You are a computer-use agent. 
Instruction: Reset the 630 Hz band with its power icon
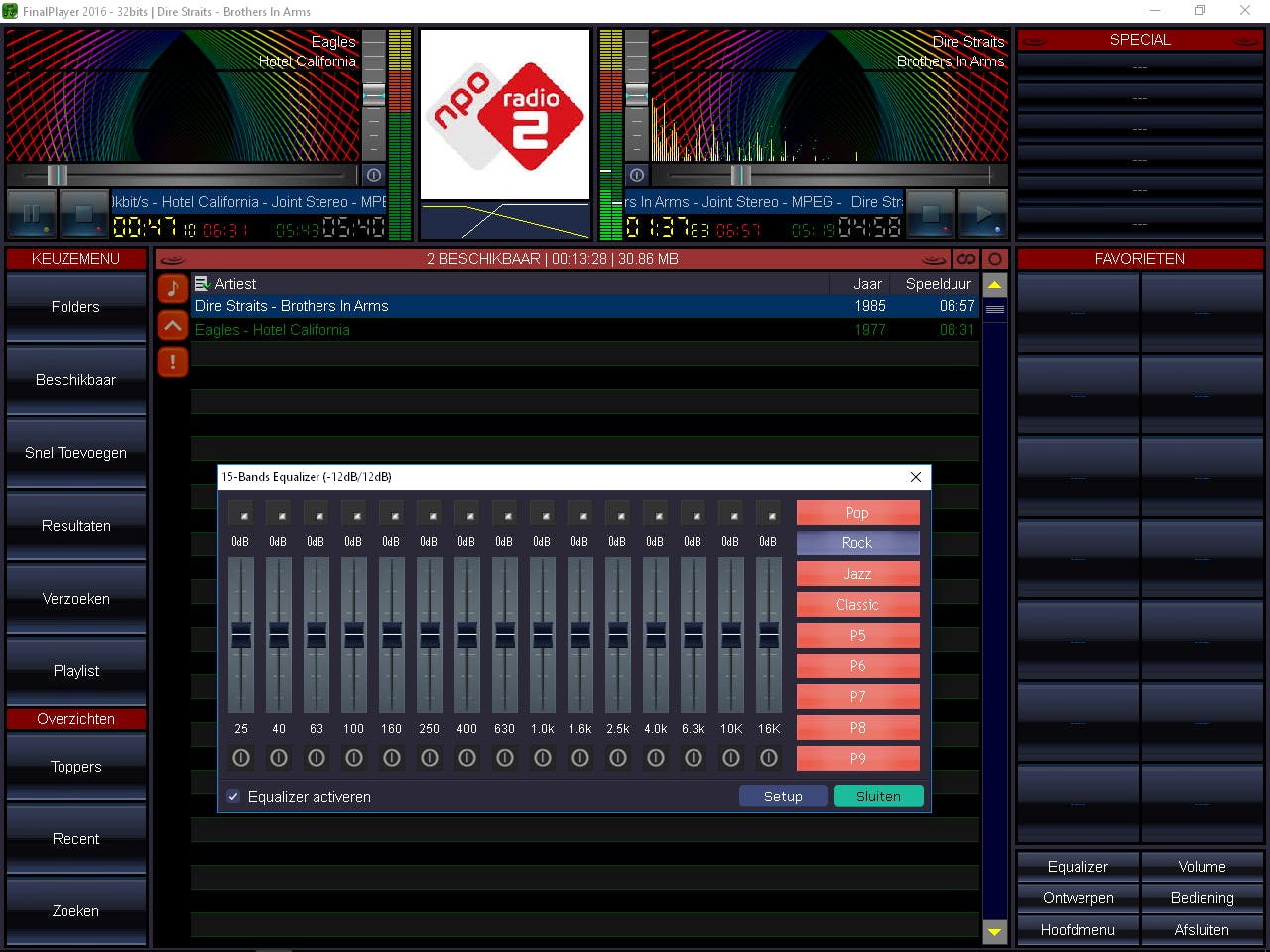click(505, 758)
